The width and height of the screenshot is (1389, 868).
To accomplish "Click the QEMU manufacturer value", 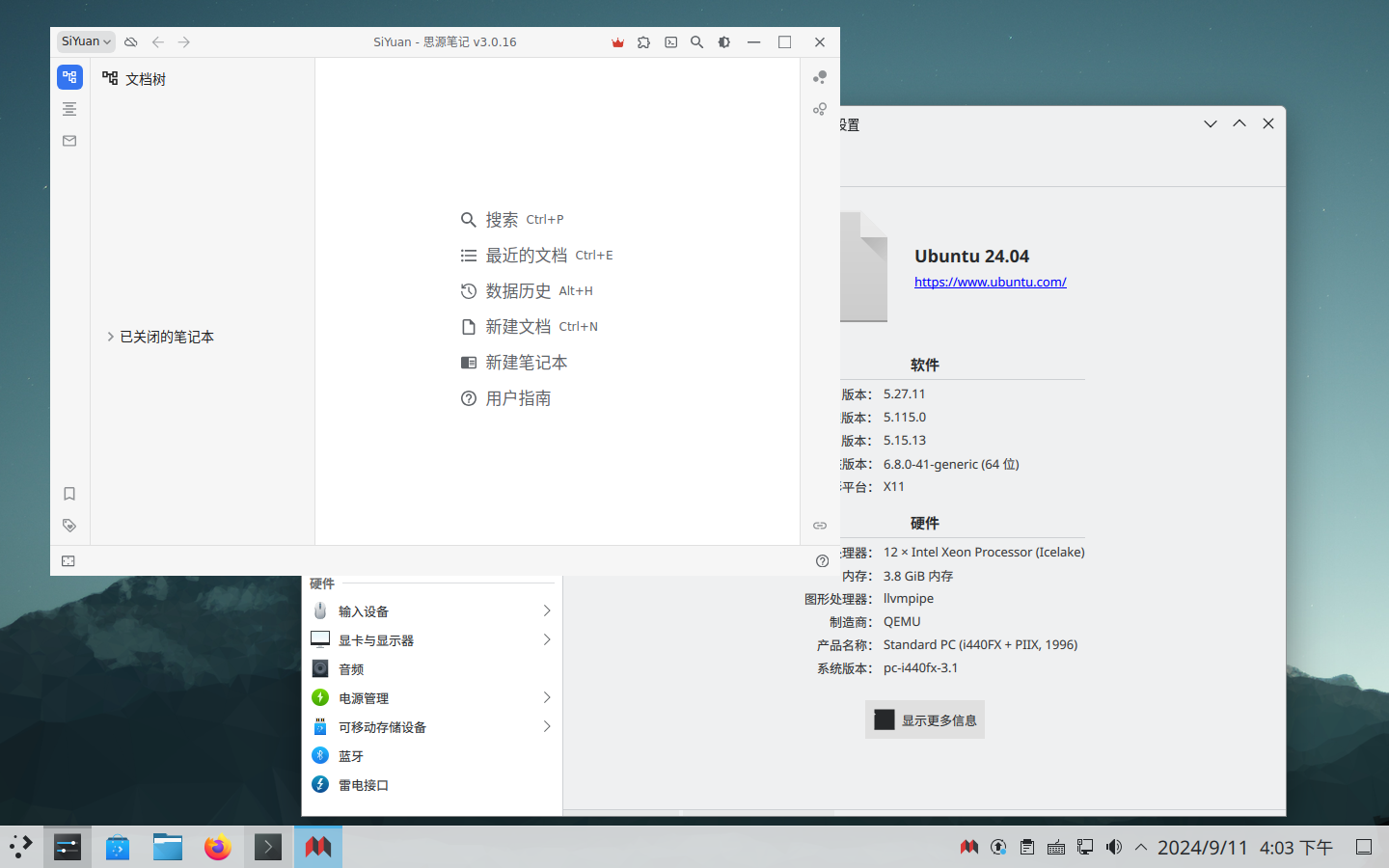I will 902,621.
